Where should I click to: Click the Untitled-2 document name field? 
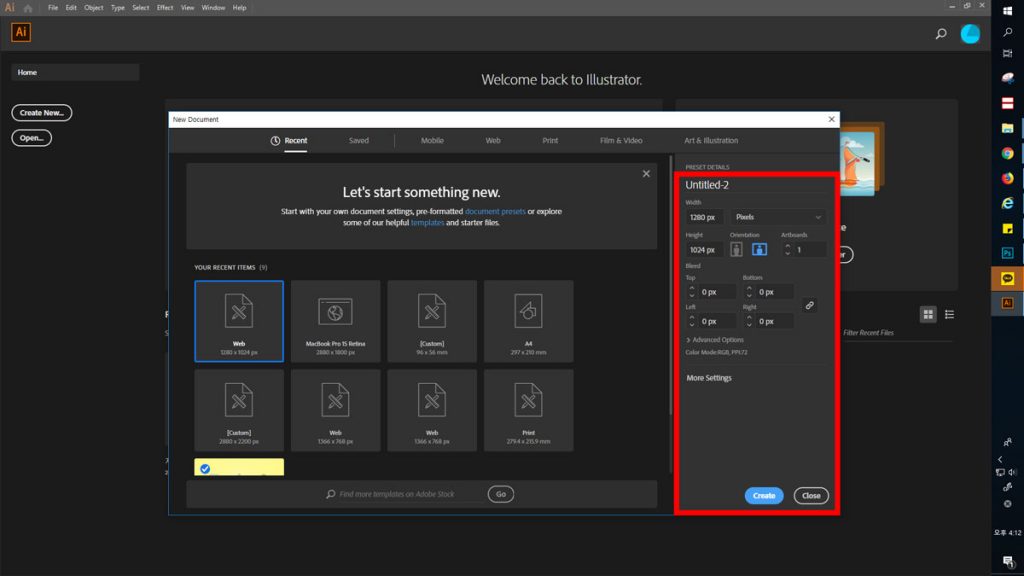coord(756,185)
